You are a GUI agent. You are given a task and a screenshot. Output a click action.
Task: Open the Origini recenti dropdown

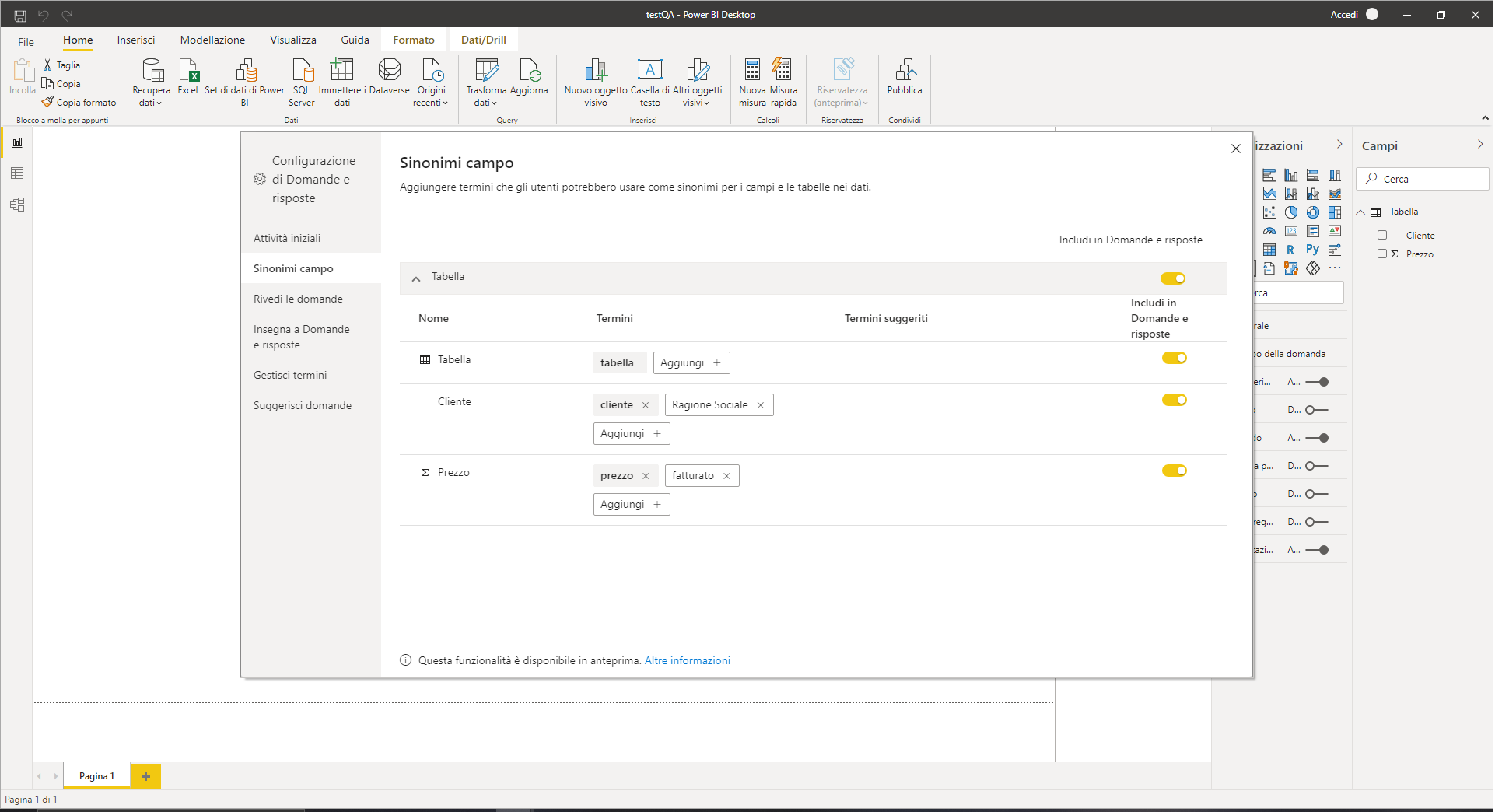[431, 82]
